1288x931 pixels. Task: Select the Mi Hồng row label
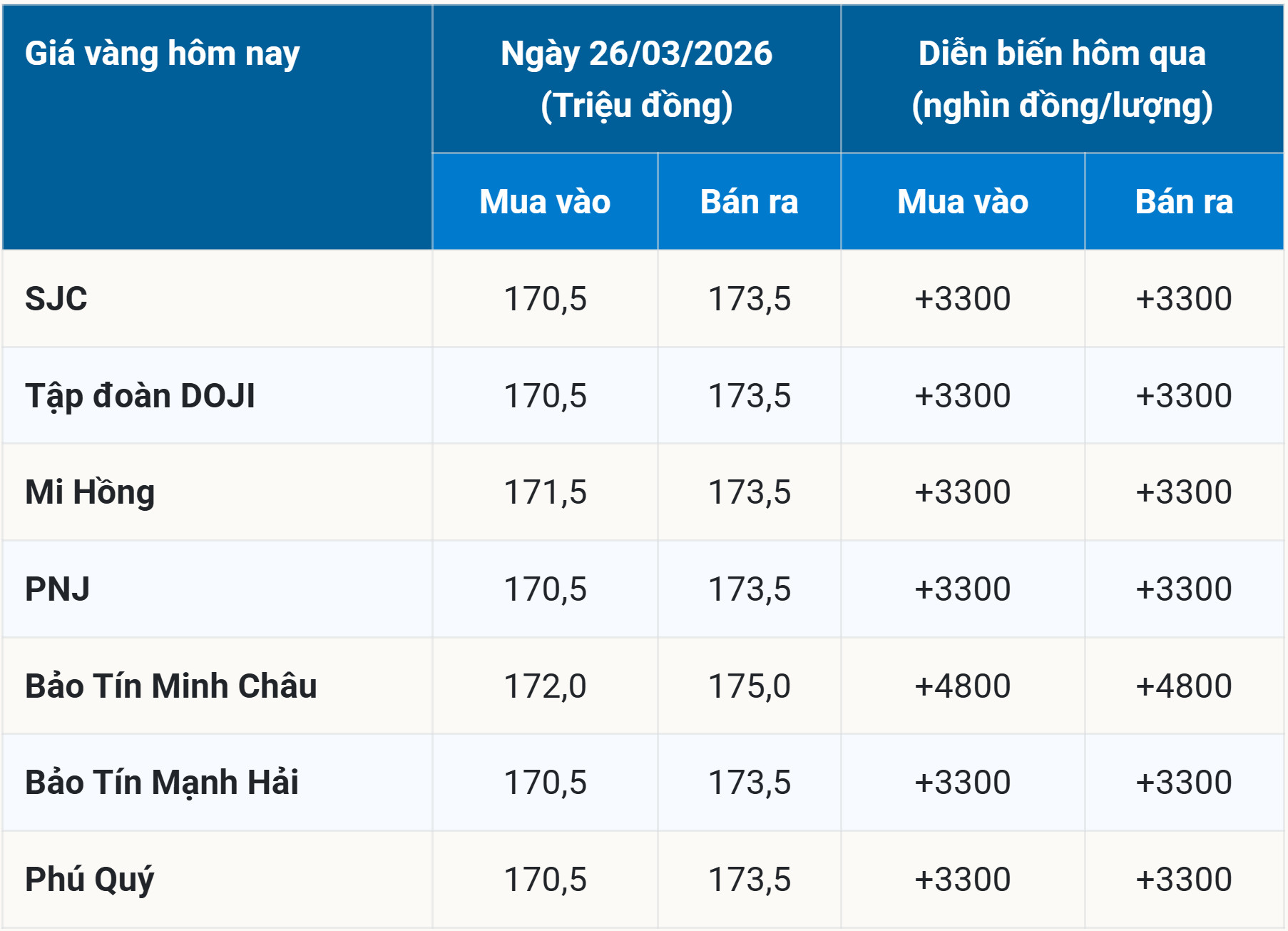click(90, 492)
